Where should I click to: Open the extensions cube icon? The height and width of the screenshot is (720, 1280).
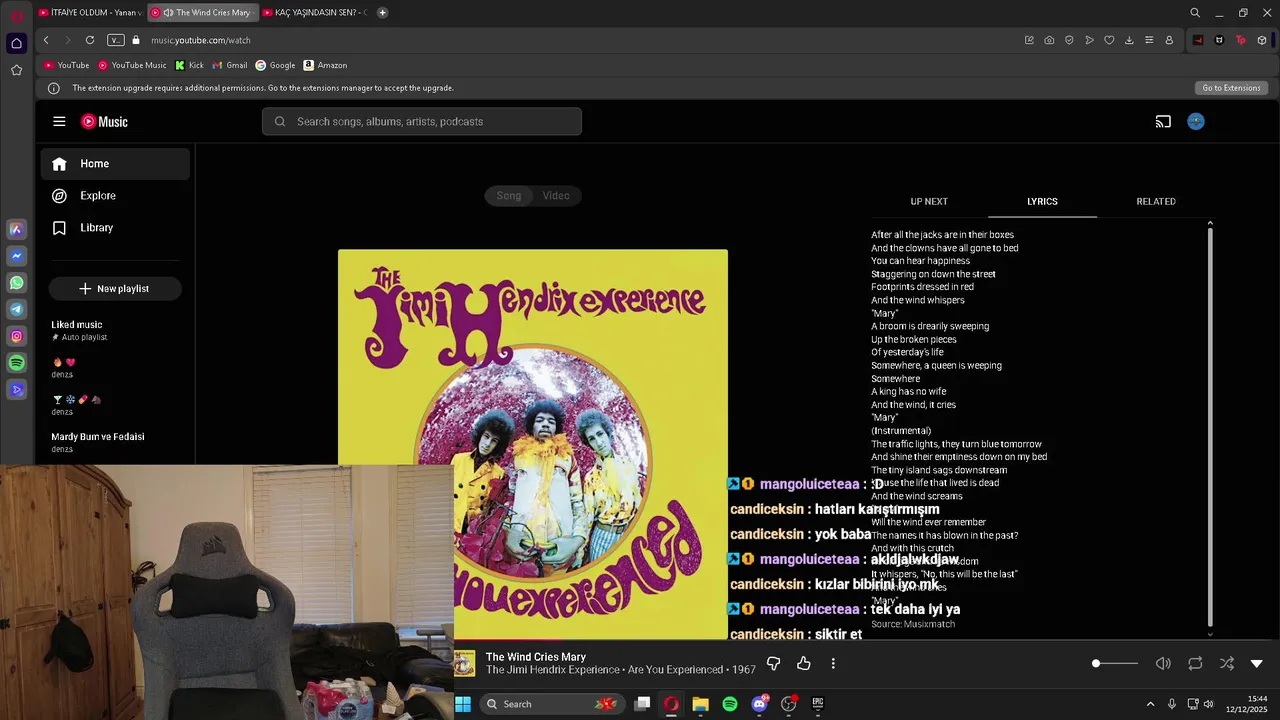[x=1262, y=40]
